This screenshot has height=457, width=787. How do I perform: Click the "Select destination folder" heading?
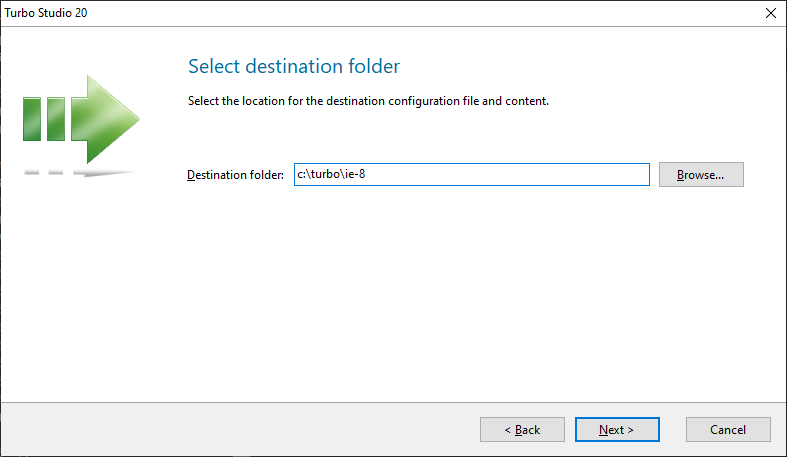tap(294, 67)
